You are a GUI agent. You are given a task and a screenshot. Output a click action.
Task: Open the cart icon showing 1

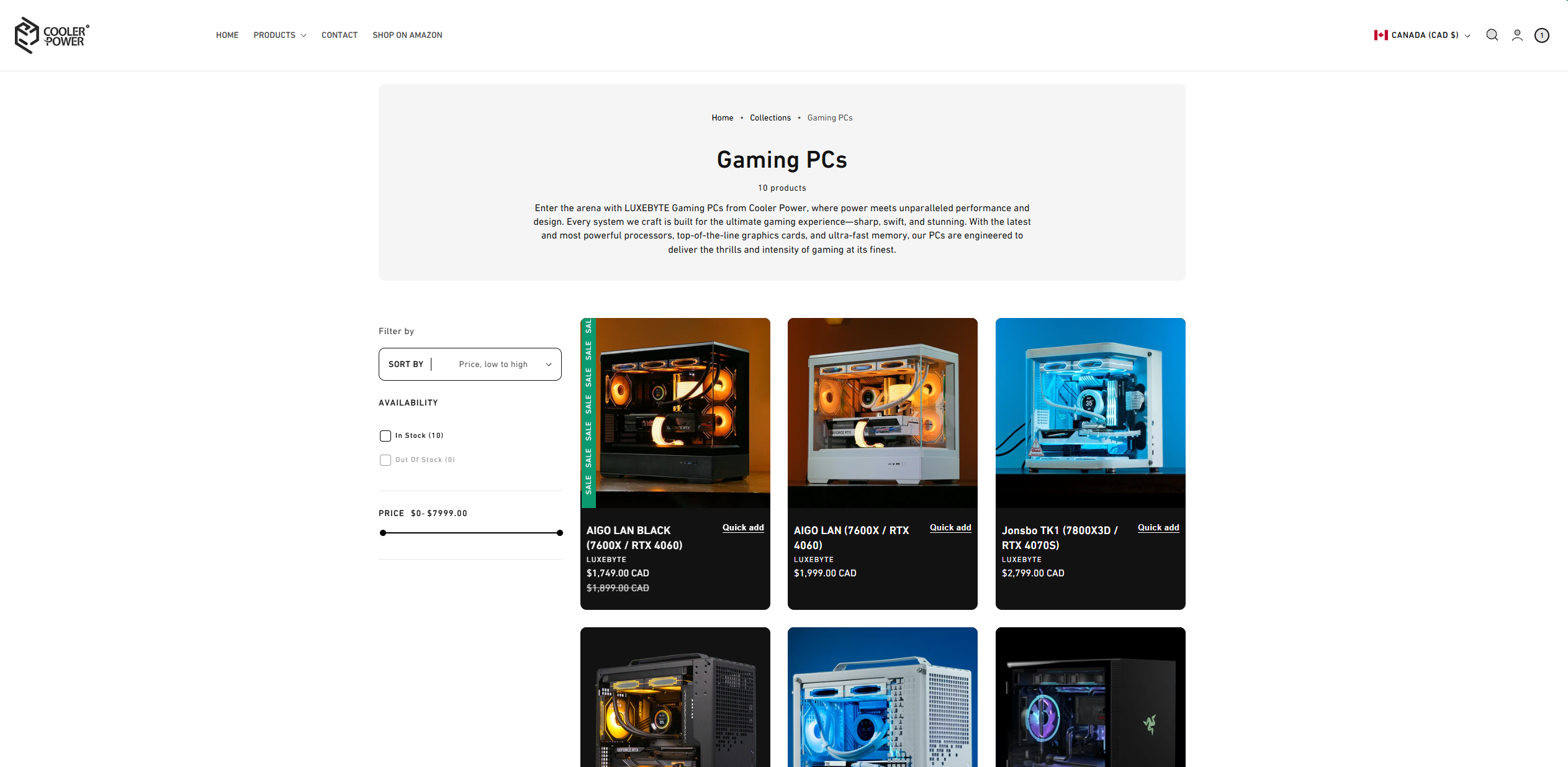pos(1542,35)
